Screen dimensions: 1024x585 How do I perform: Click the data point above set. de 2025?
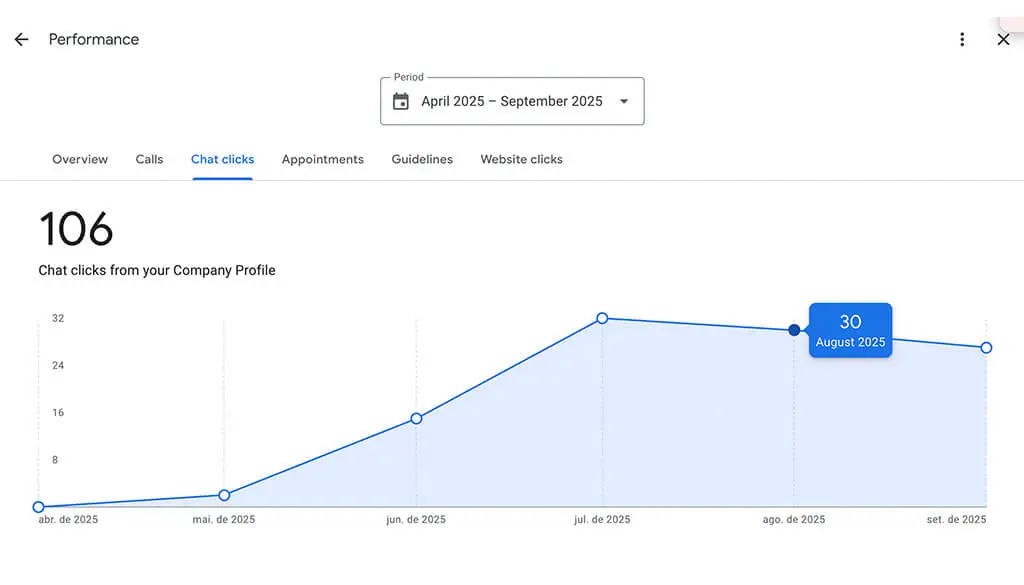coord(986,348)
